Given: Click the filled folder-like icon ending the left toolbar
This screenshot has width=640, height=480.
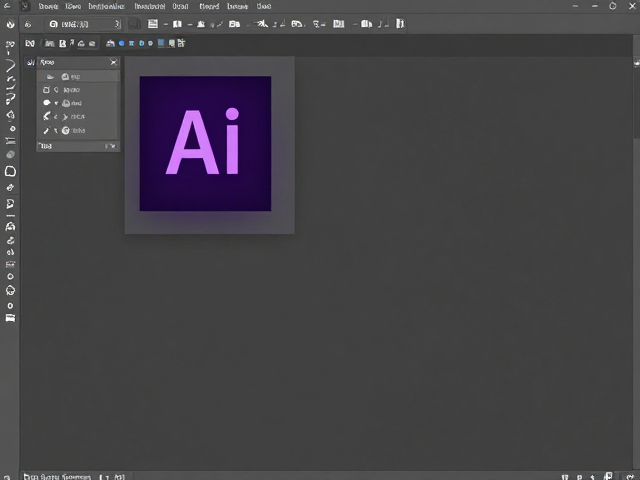Looking at the screenshot, I should pos(10,318).
